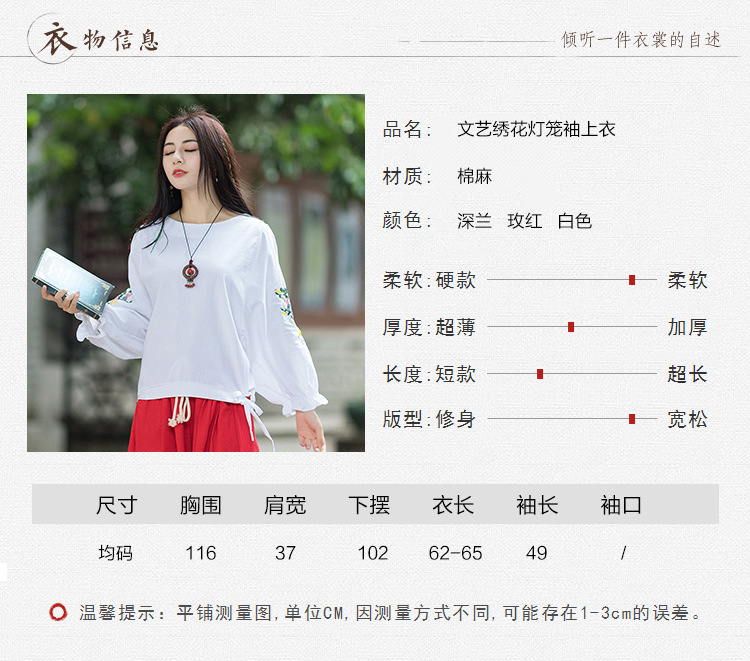Click the 棉麻 material text

pyautogui.click(x=474, y=176)
